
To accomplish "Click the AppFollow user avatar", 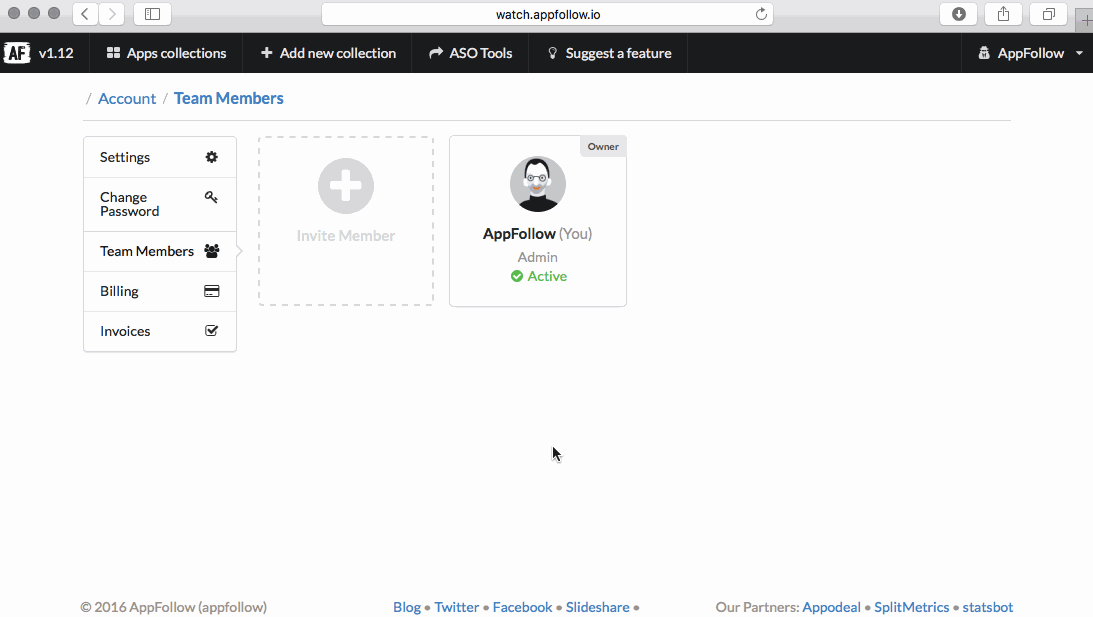I will coord(538,184).
